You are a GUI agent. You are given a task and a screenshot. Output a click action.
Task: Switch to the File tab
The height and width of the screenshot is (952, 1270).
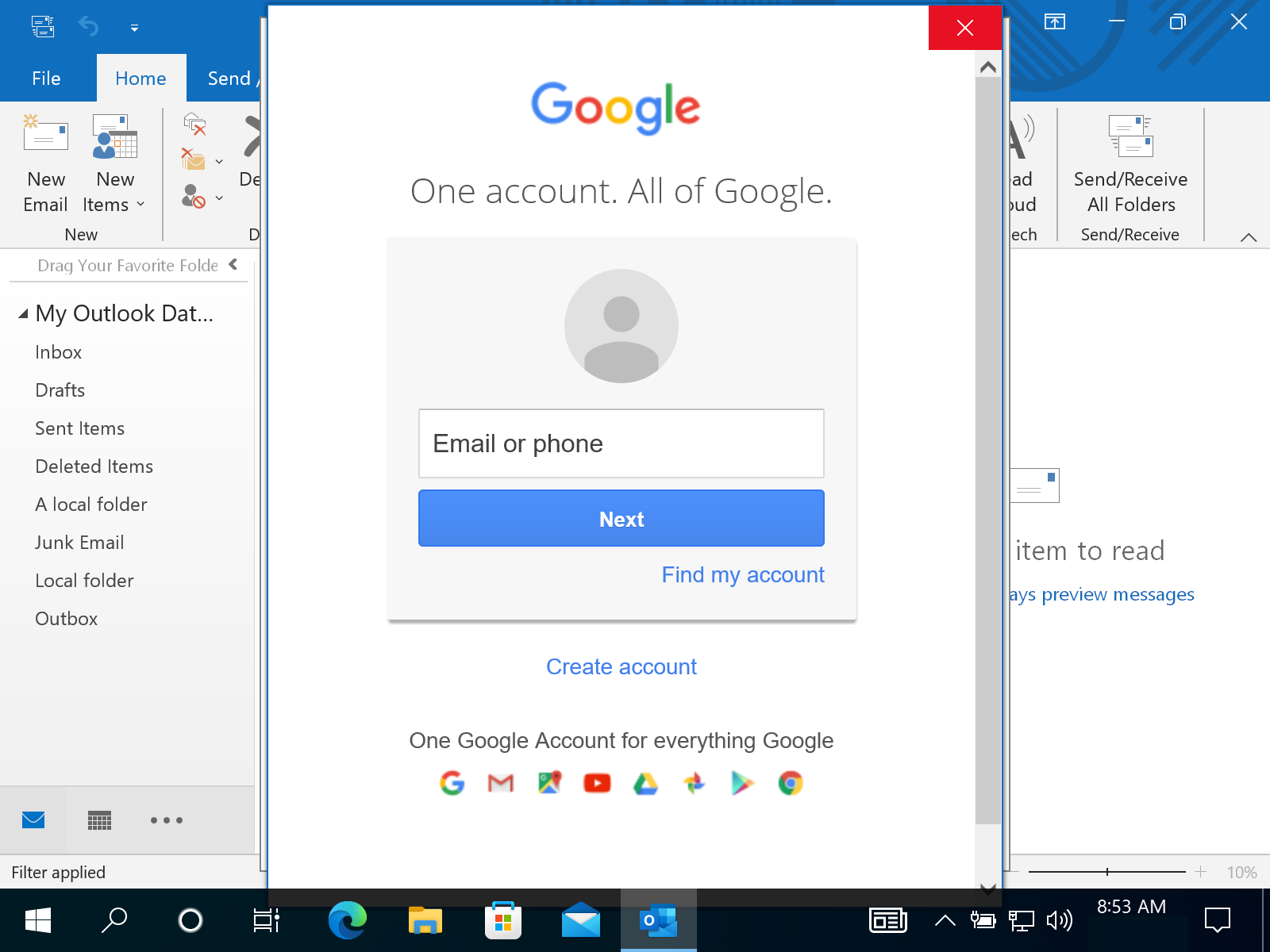click(47, 78)
